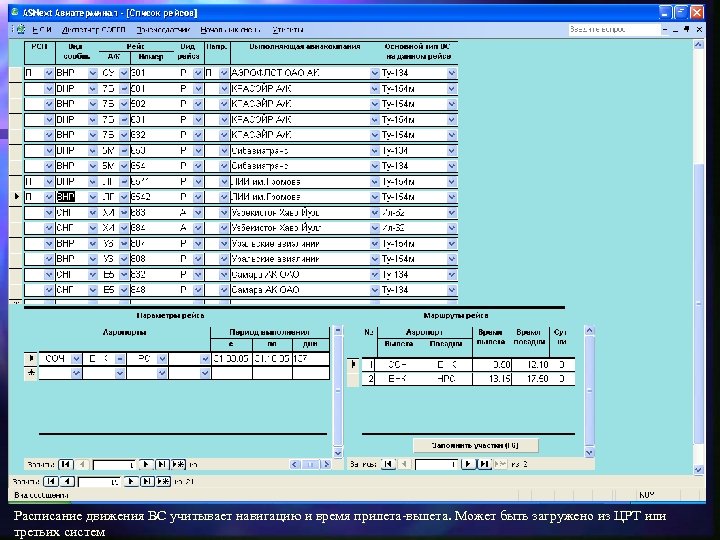
Task: Open airline dropdown for АЭРОФЛОТ ОАО АК
Action: click(374, 73)
